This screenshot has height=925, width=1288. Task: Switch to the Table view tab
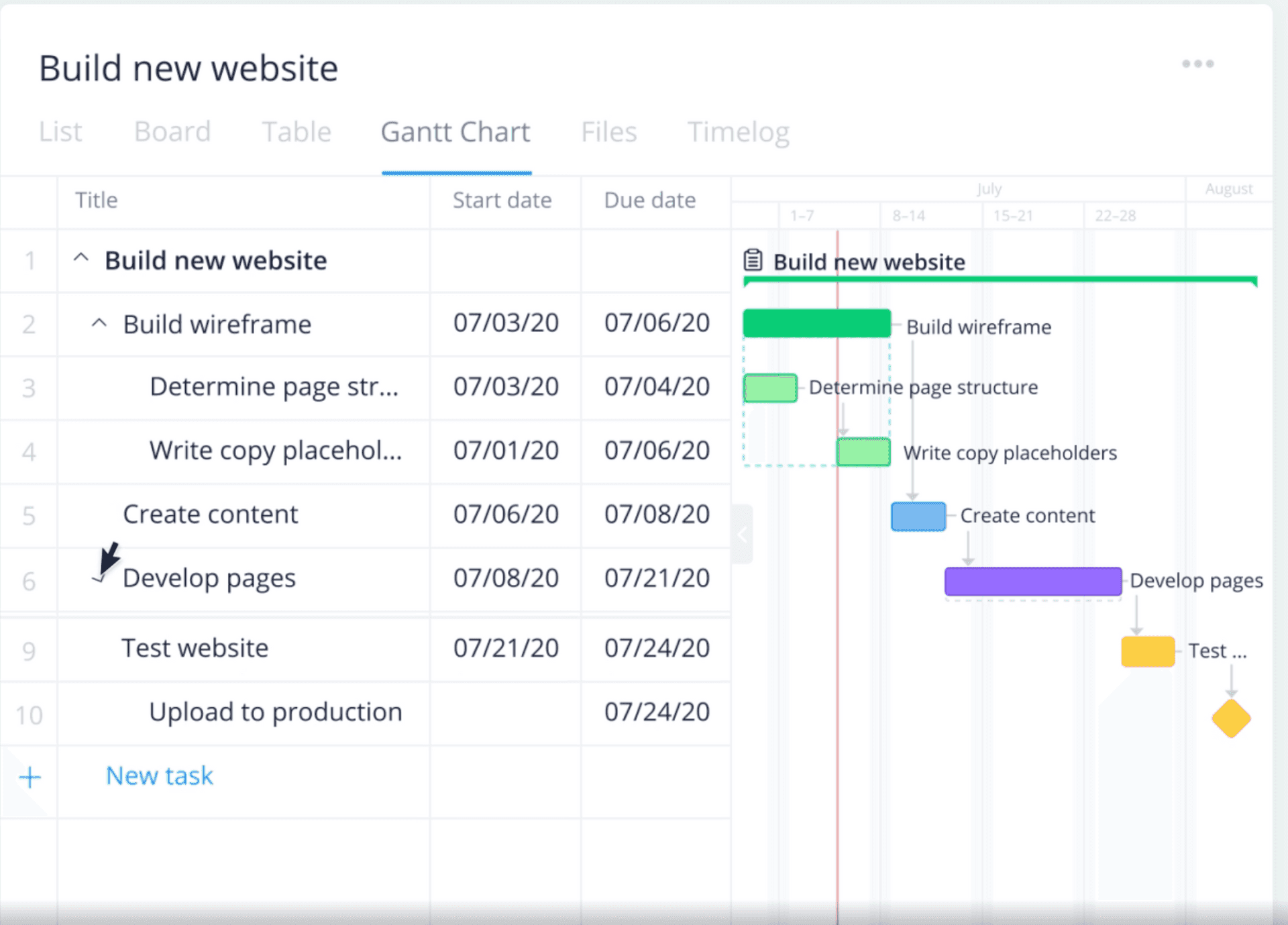(296, 131)
